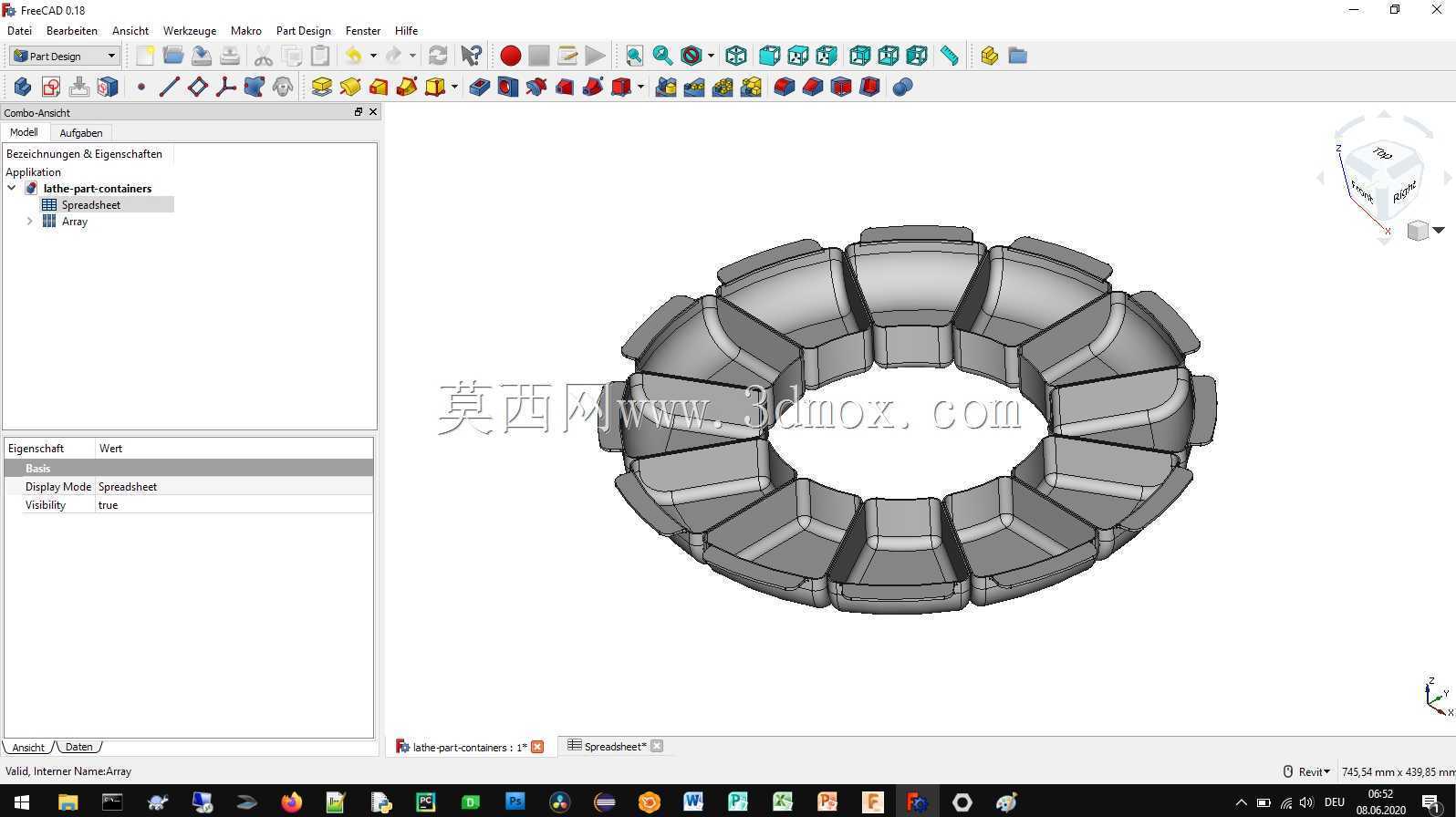The width and height of the screenshot is (1456, 817).
Task: Click the Display Mode value Spreadsheet
Action: pos(234,486)
